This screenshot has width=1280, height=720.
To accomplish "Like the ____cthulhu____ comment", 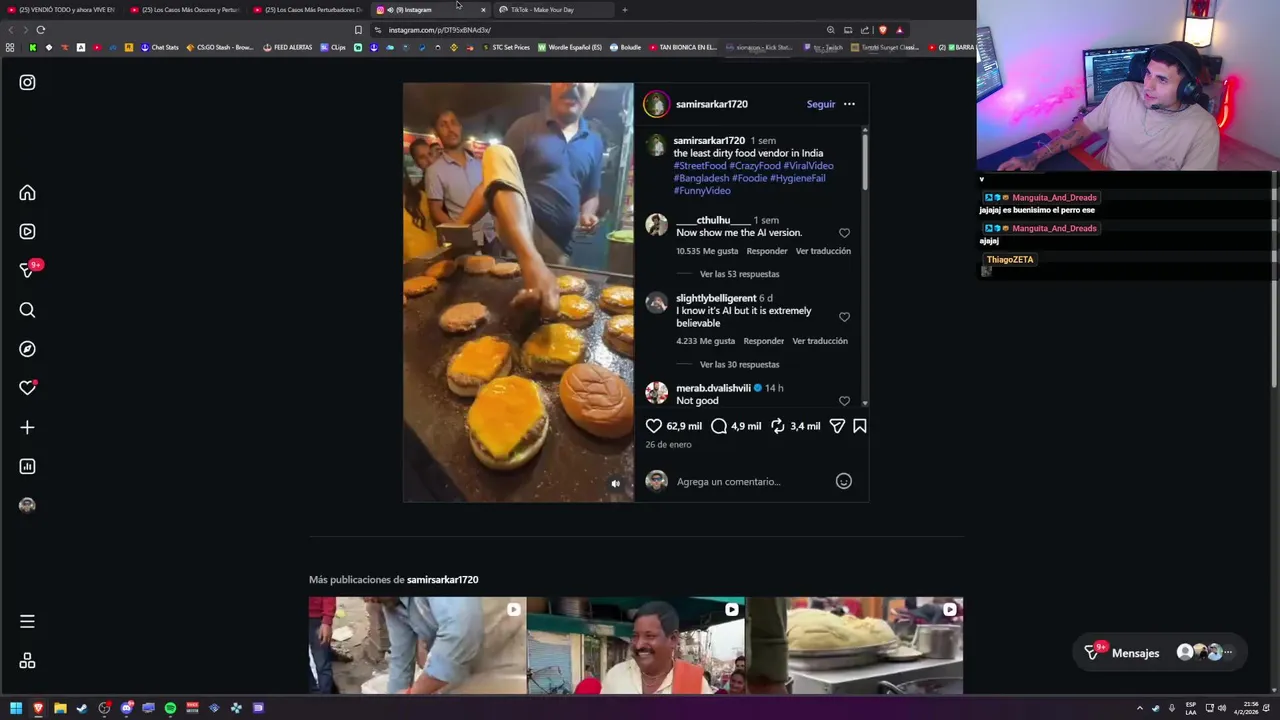I will pyautogui.click(x=844, y=233).
